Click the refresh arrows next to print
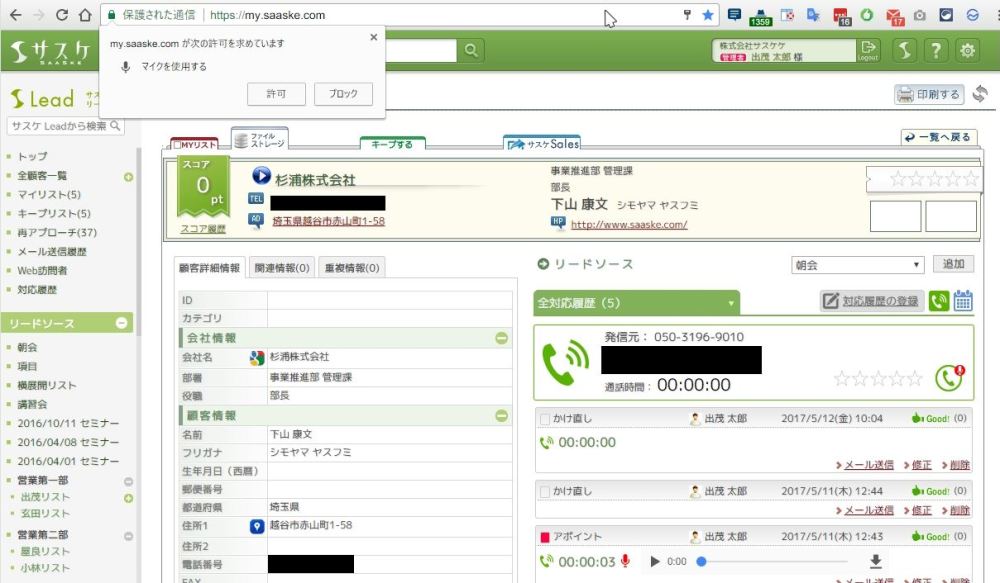 coord(980,94)
